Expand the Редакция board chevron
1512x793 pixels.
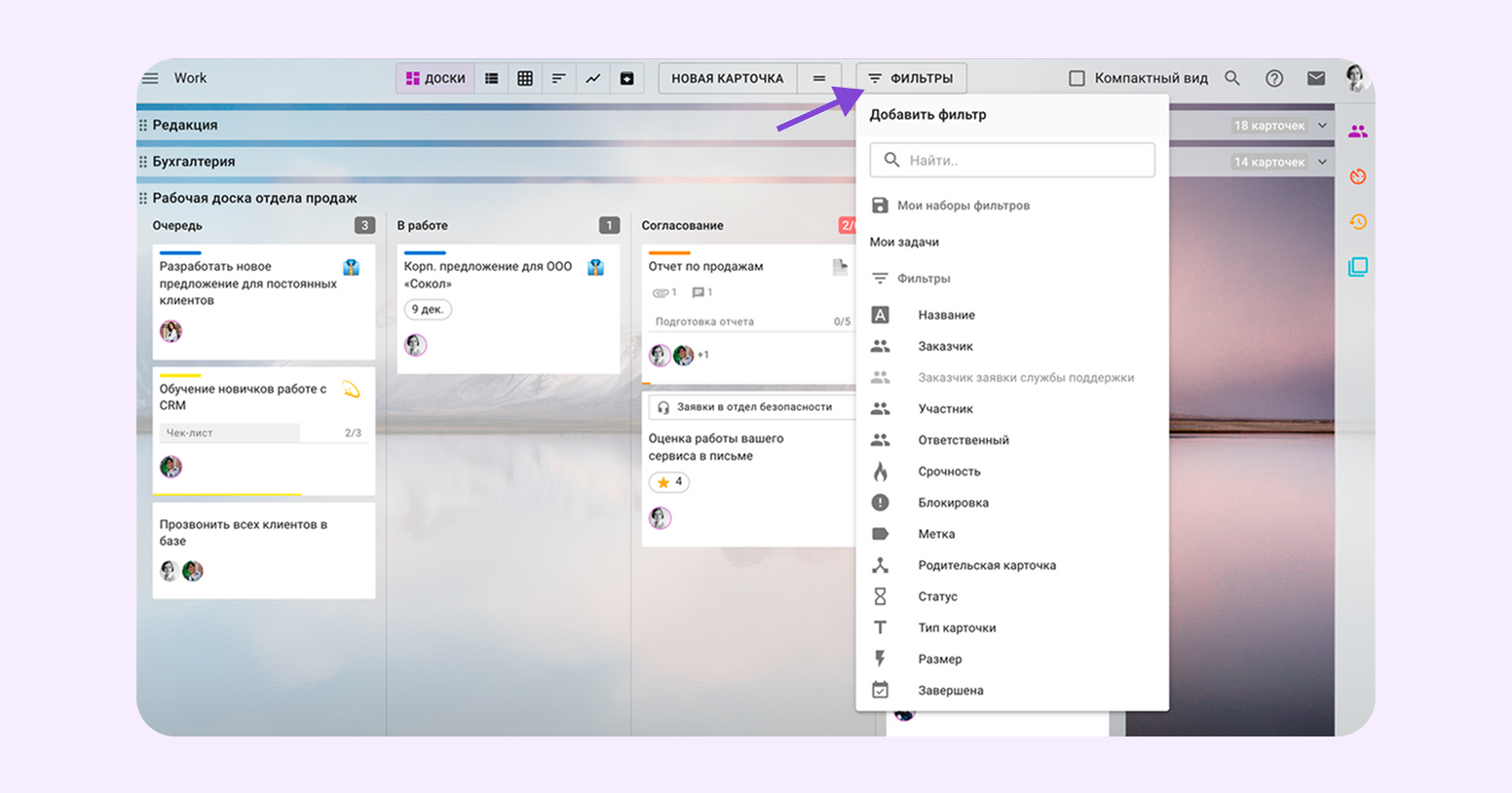(1322, 126)
